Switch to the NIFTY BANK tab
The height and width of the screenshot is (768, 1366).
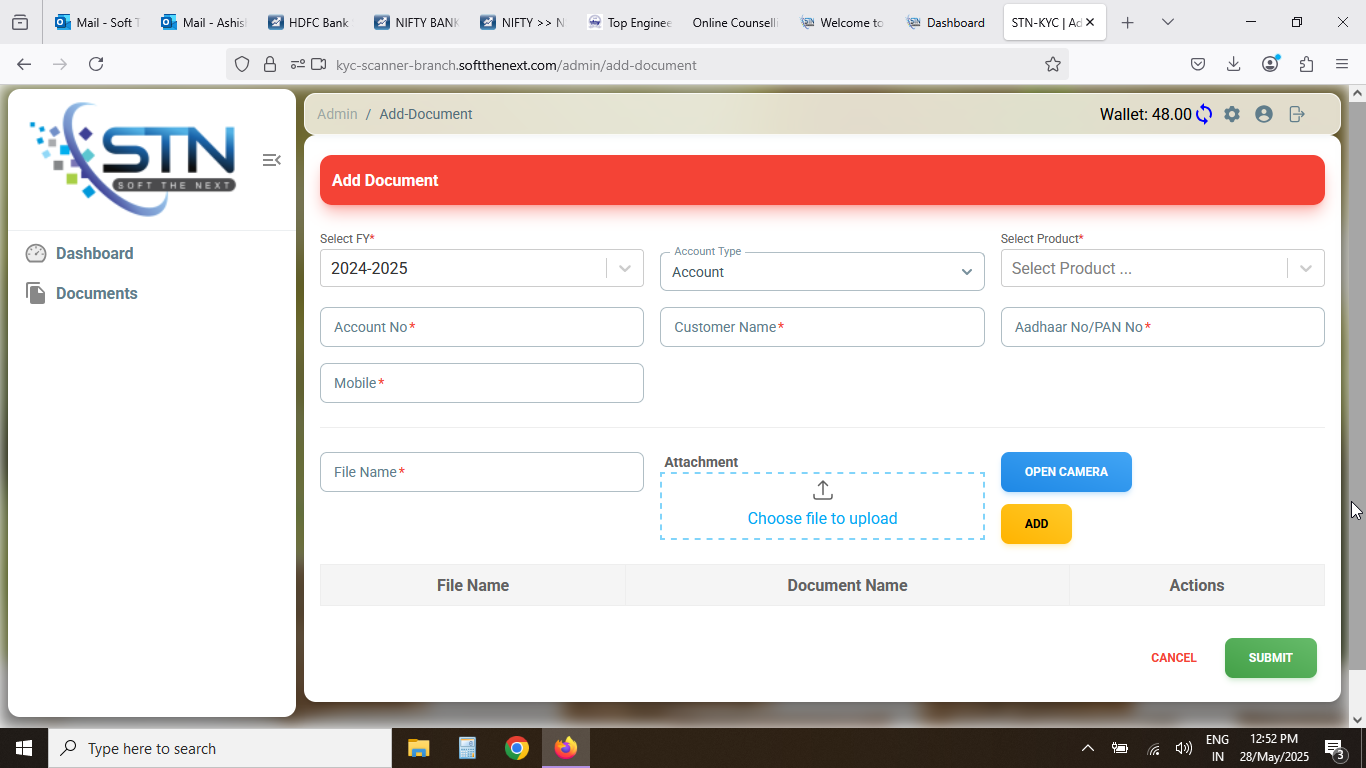(x=416, y=22)
